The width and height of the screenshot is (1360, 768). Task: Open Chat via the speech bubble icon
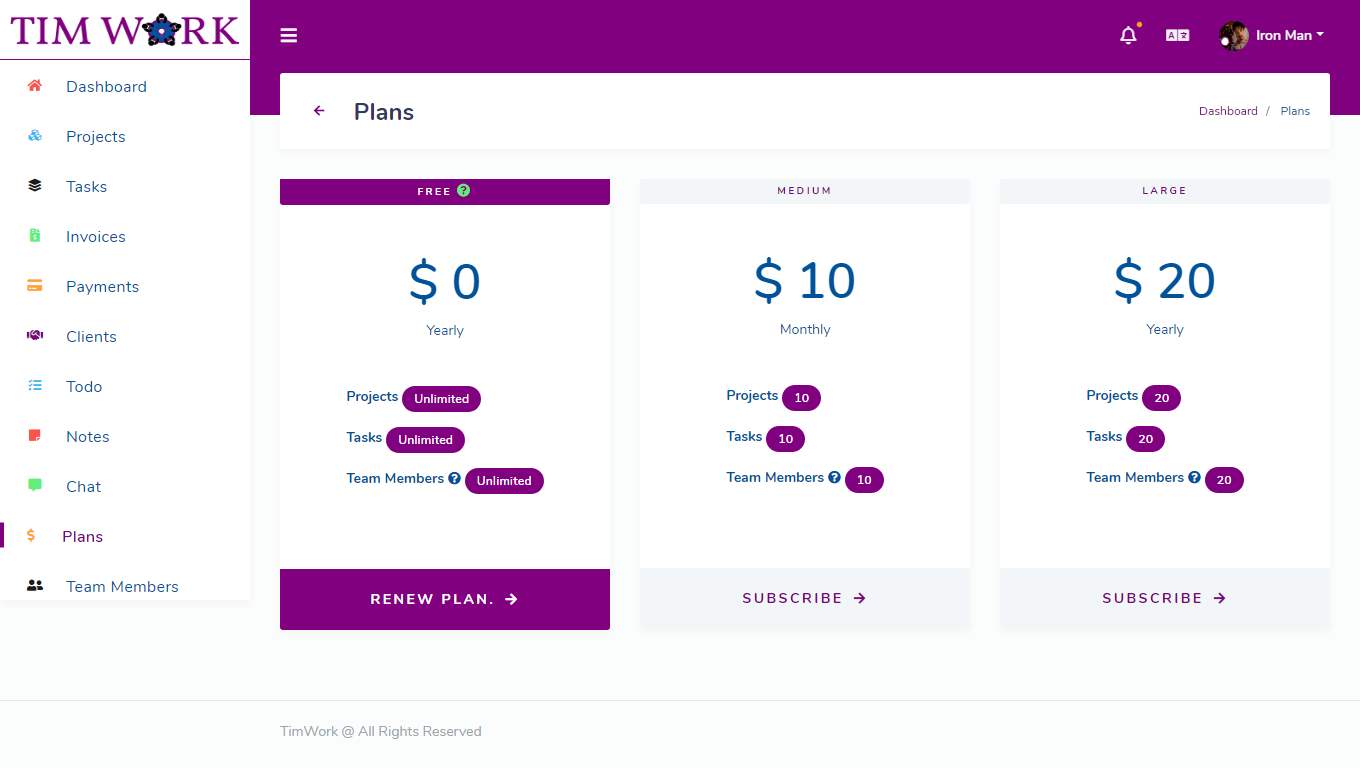(33, 486)
